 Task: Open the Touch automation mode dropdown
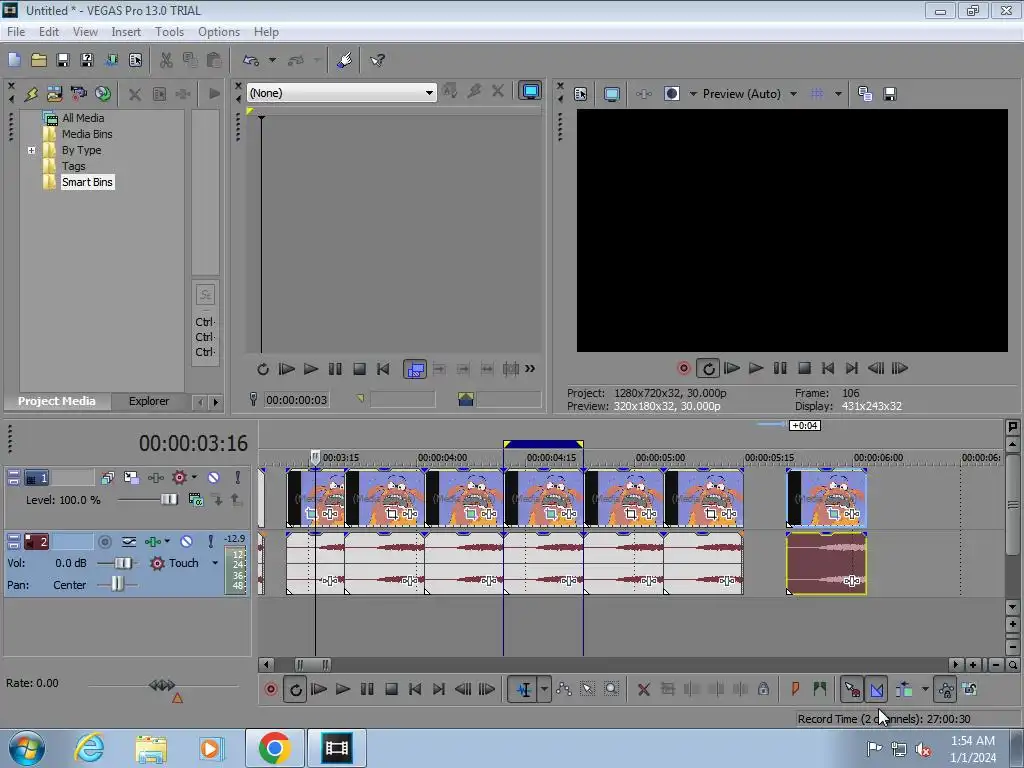[x=215, y=563]
